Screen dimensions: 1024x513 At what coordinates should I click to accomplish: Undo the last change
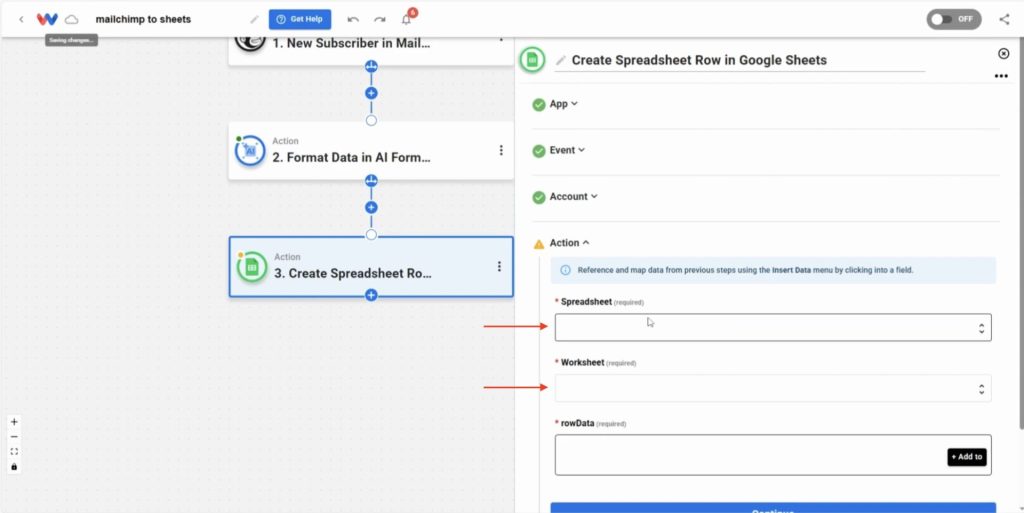coord(353,20)
